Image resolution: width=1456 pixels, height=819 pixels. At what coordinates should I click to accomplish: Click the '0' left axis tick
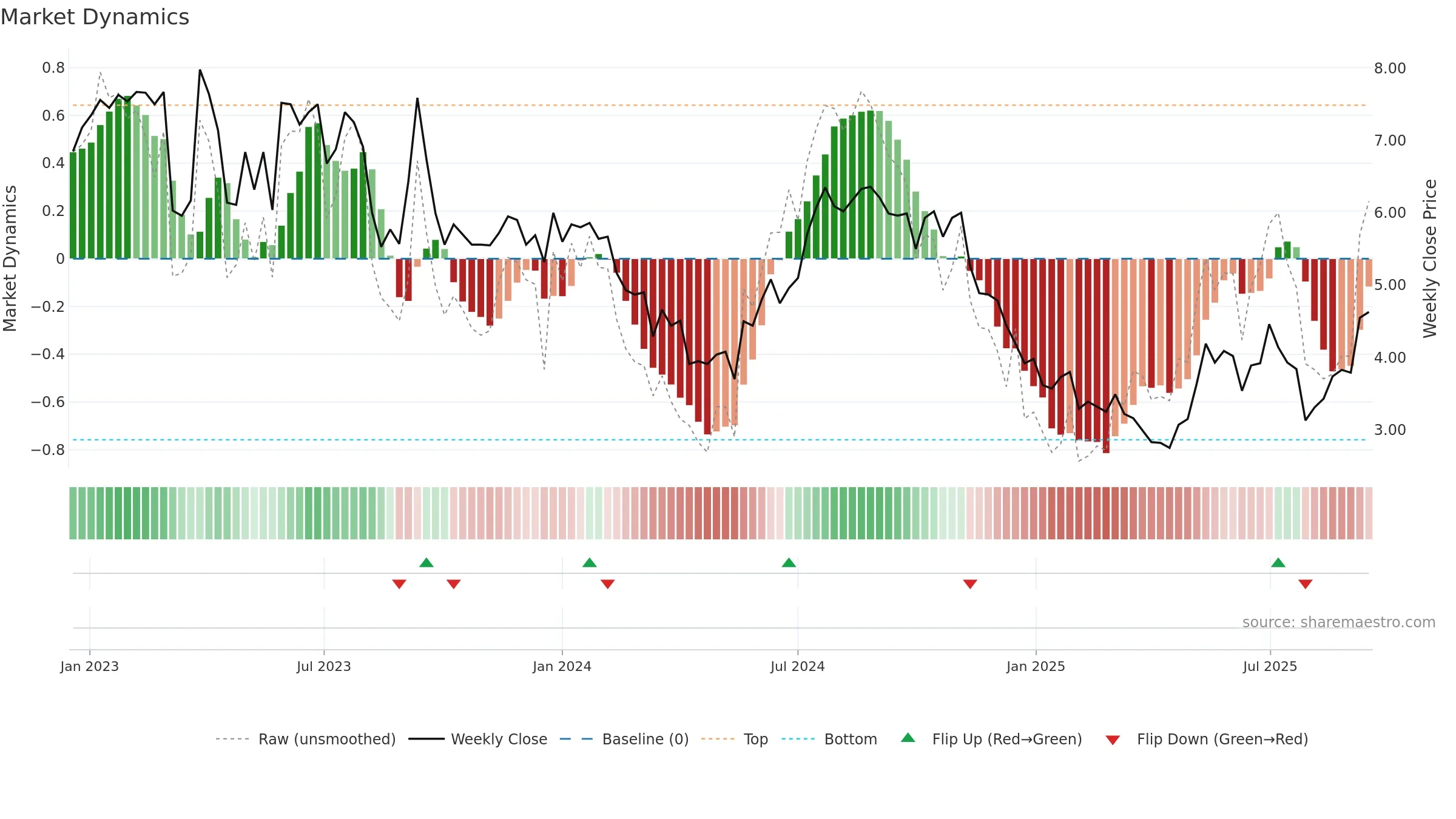point(60,259)
